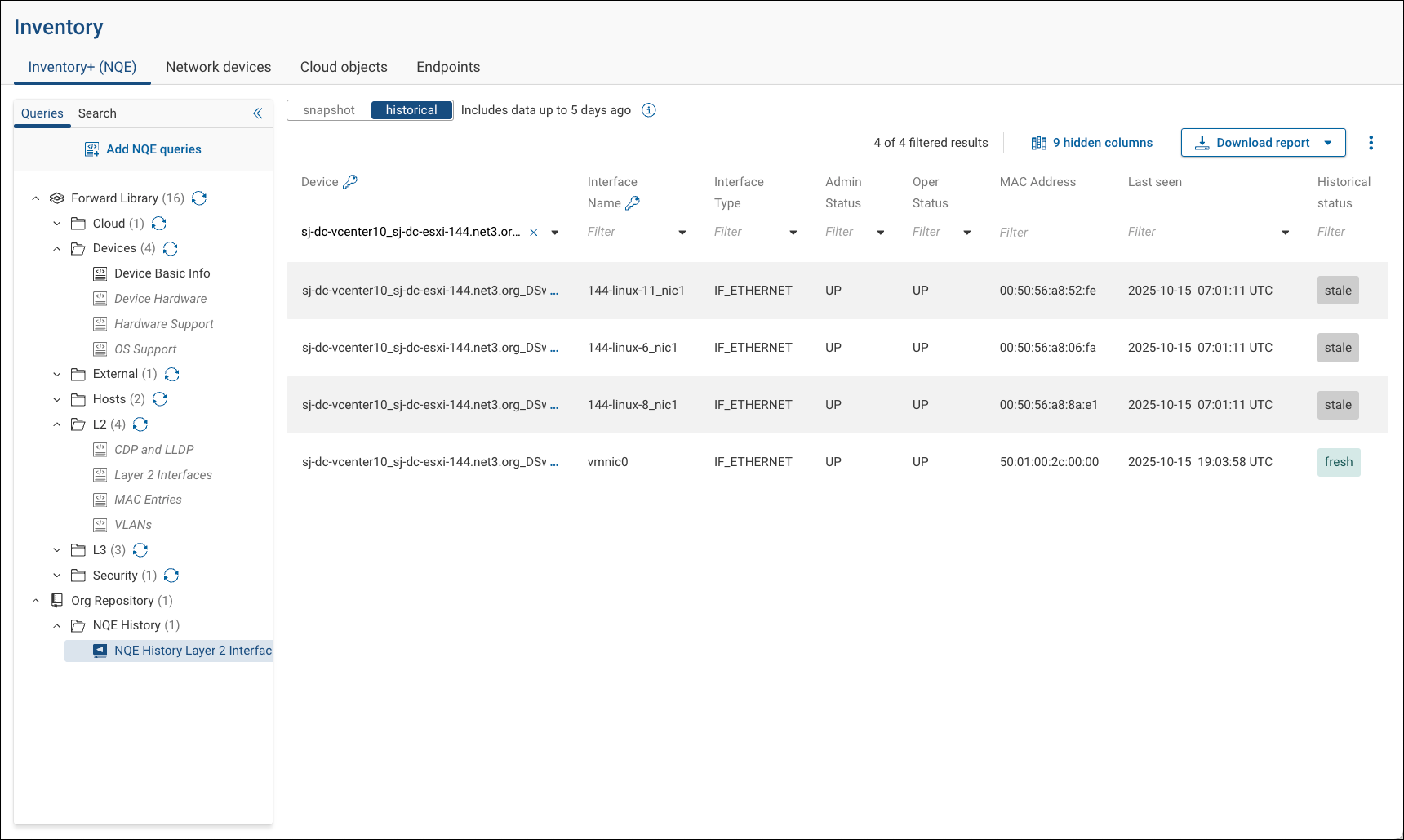
Task: Click the key icon beside Device column header
Action: (x=352, y=181)
